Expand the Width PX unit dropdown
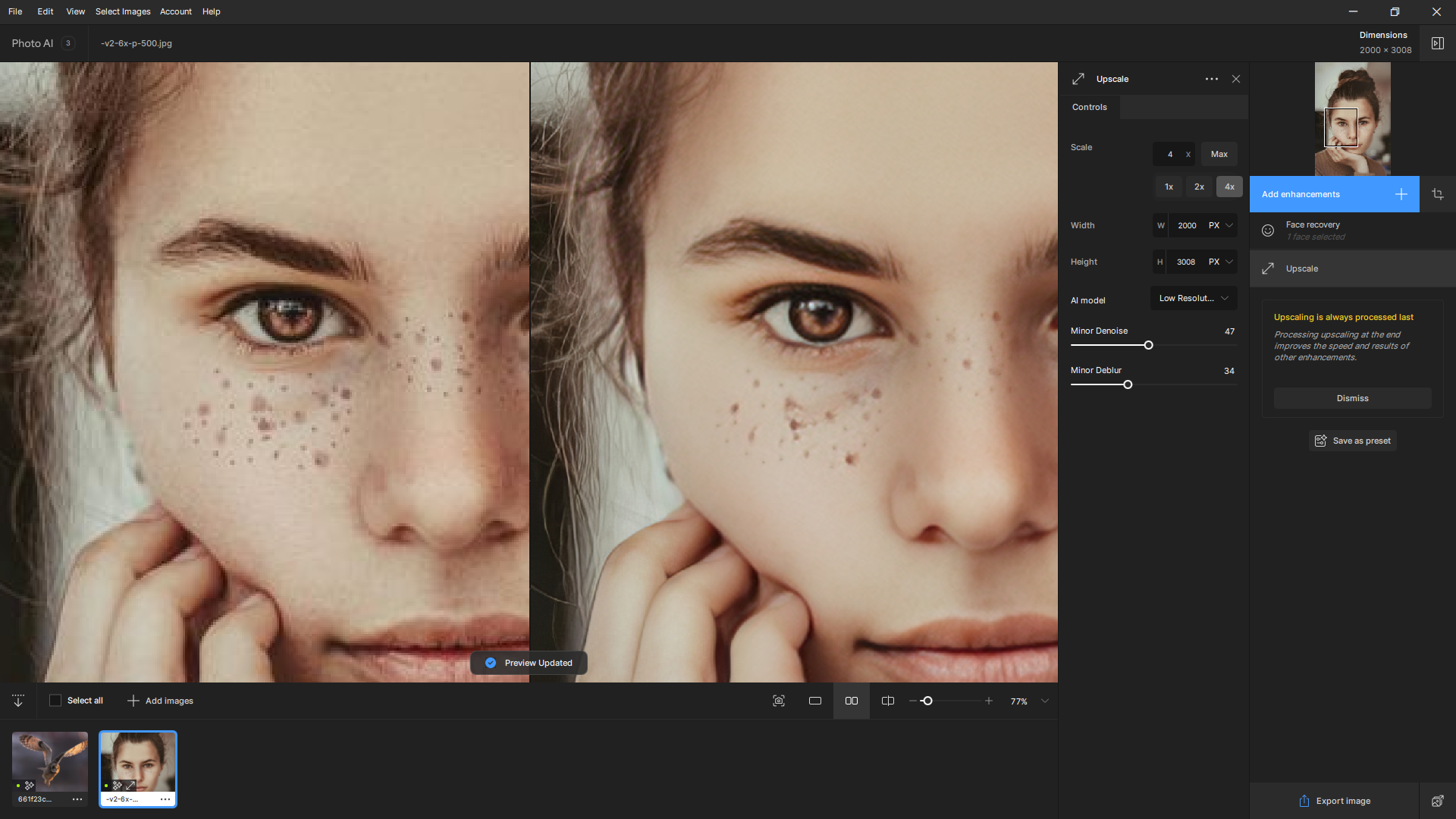 pyautogui.click(x=1222, y=225)
